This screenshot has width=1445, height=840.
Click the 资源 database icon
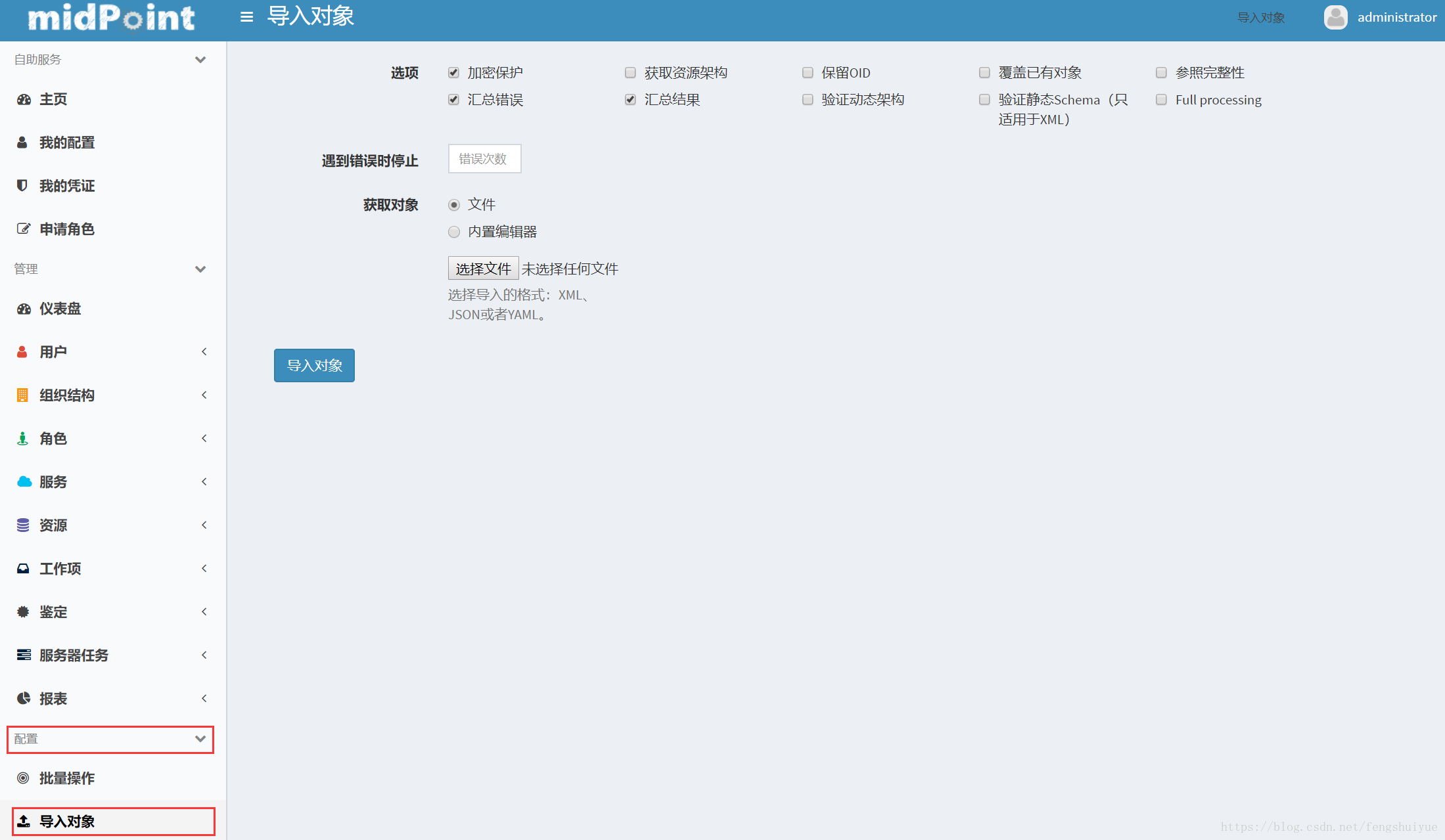[23, 525]
